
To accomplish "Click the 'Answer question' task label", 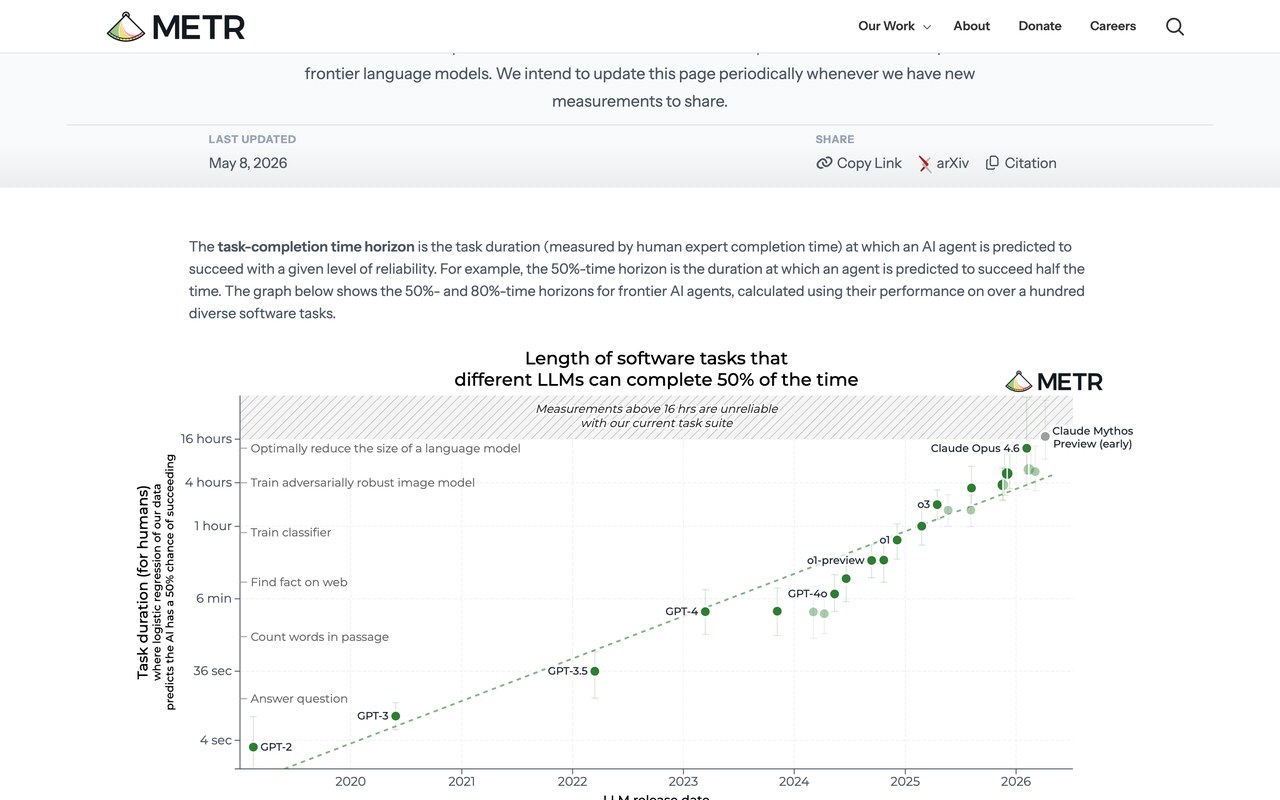I will 299,699.
